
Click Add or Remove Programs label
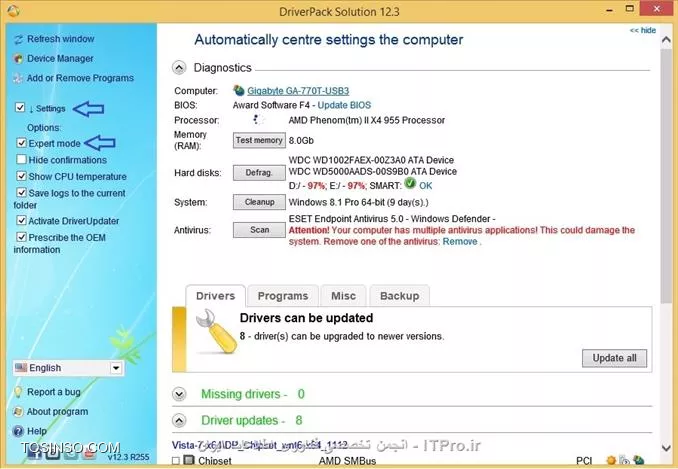coord(80,78)
